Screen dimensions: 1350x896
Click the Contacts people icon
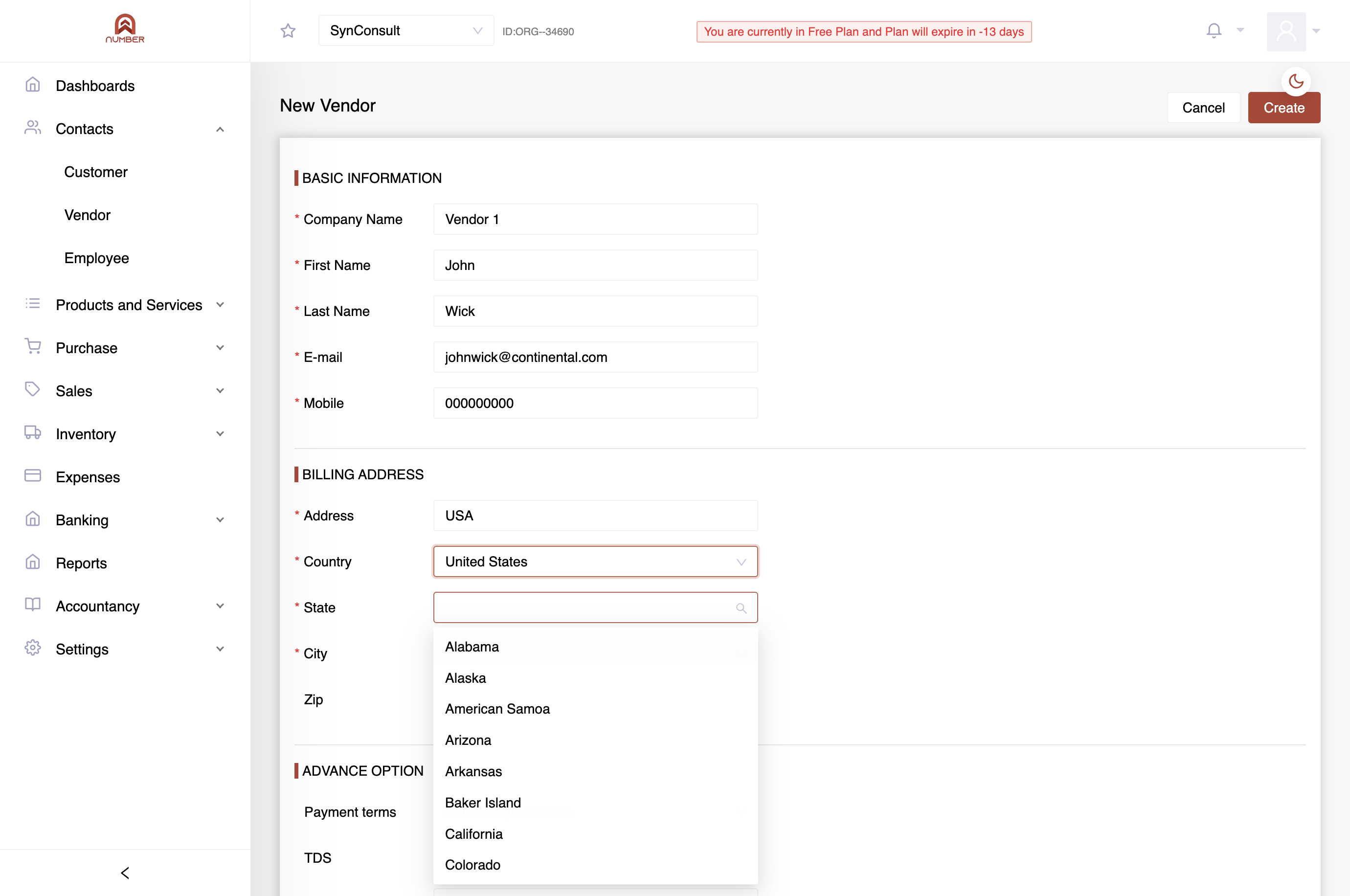tap(33, 128)
